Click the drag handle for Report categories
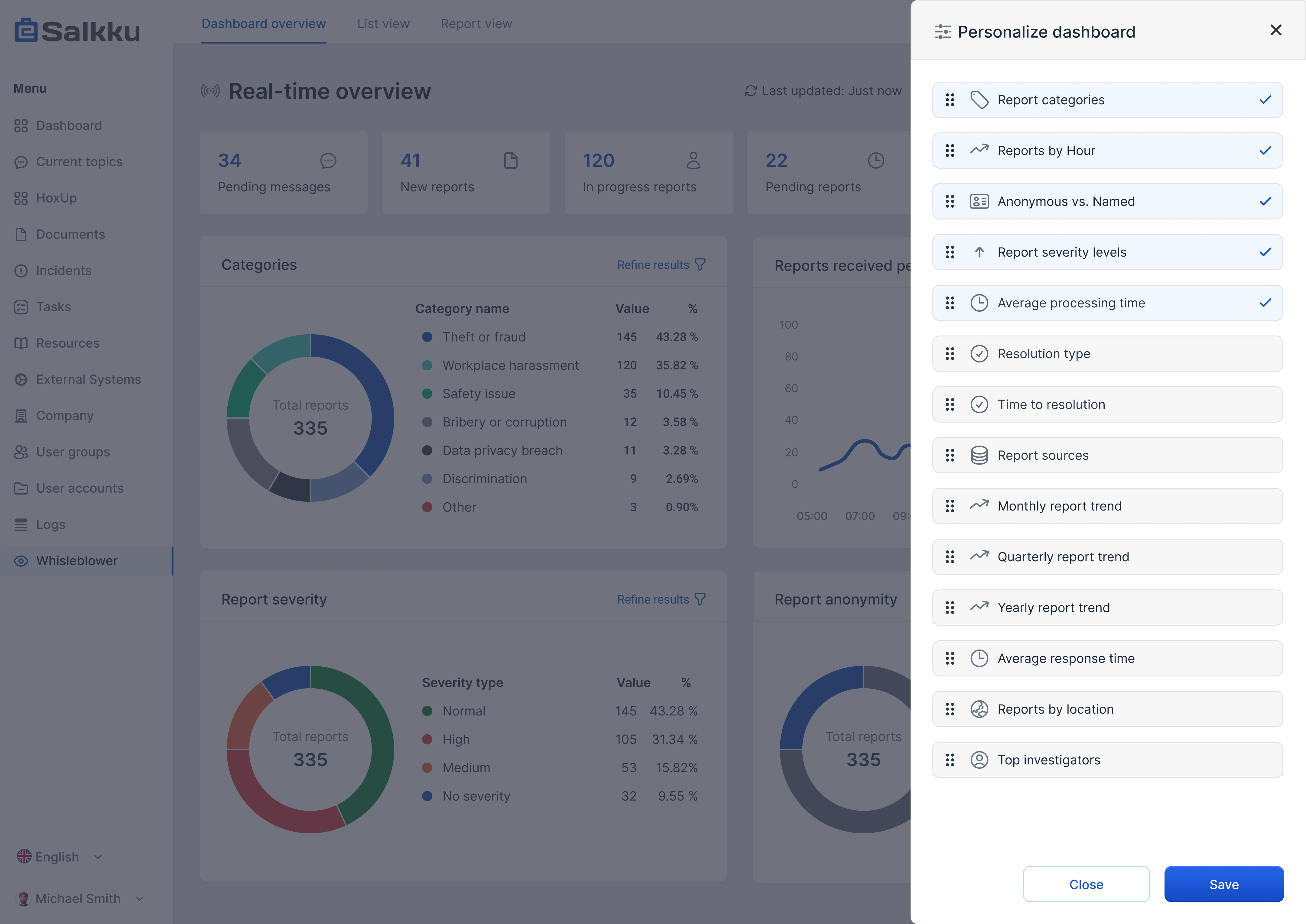The height and width of the screenshot is (924, 1306). (950, 100)
